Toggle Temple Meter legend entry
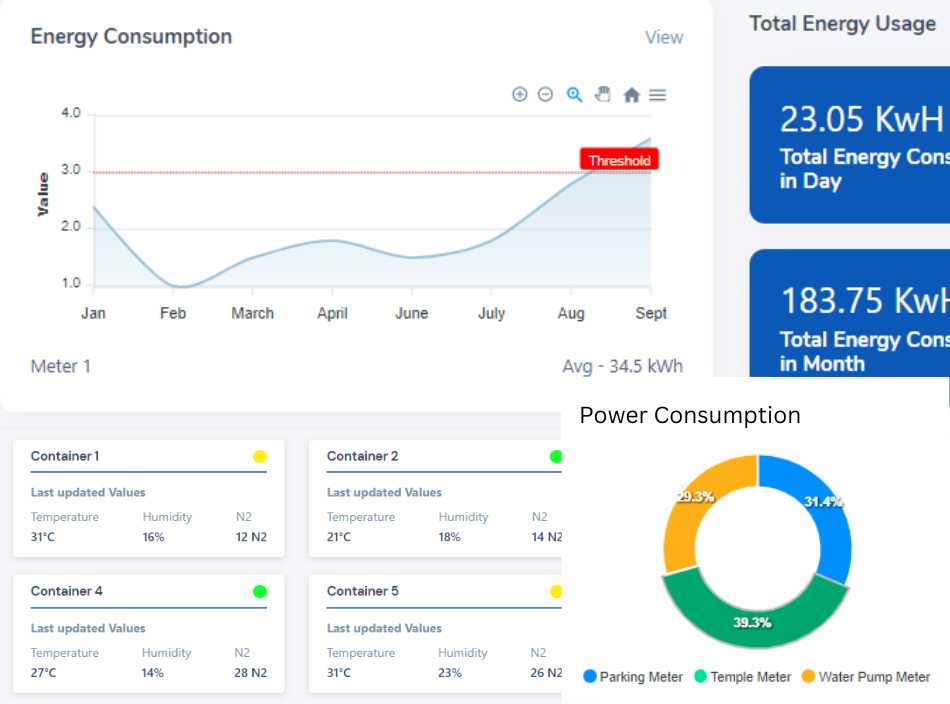 click(x=743, y=677)
